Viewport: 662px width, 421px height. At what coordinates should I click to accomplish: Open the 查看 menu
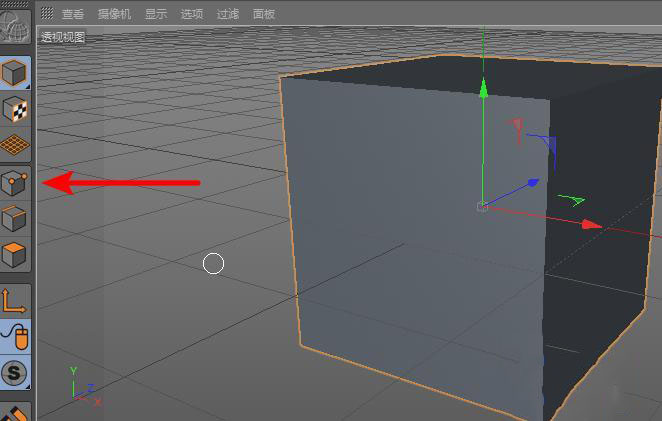(73, 14)
